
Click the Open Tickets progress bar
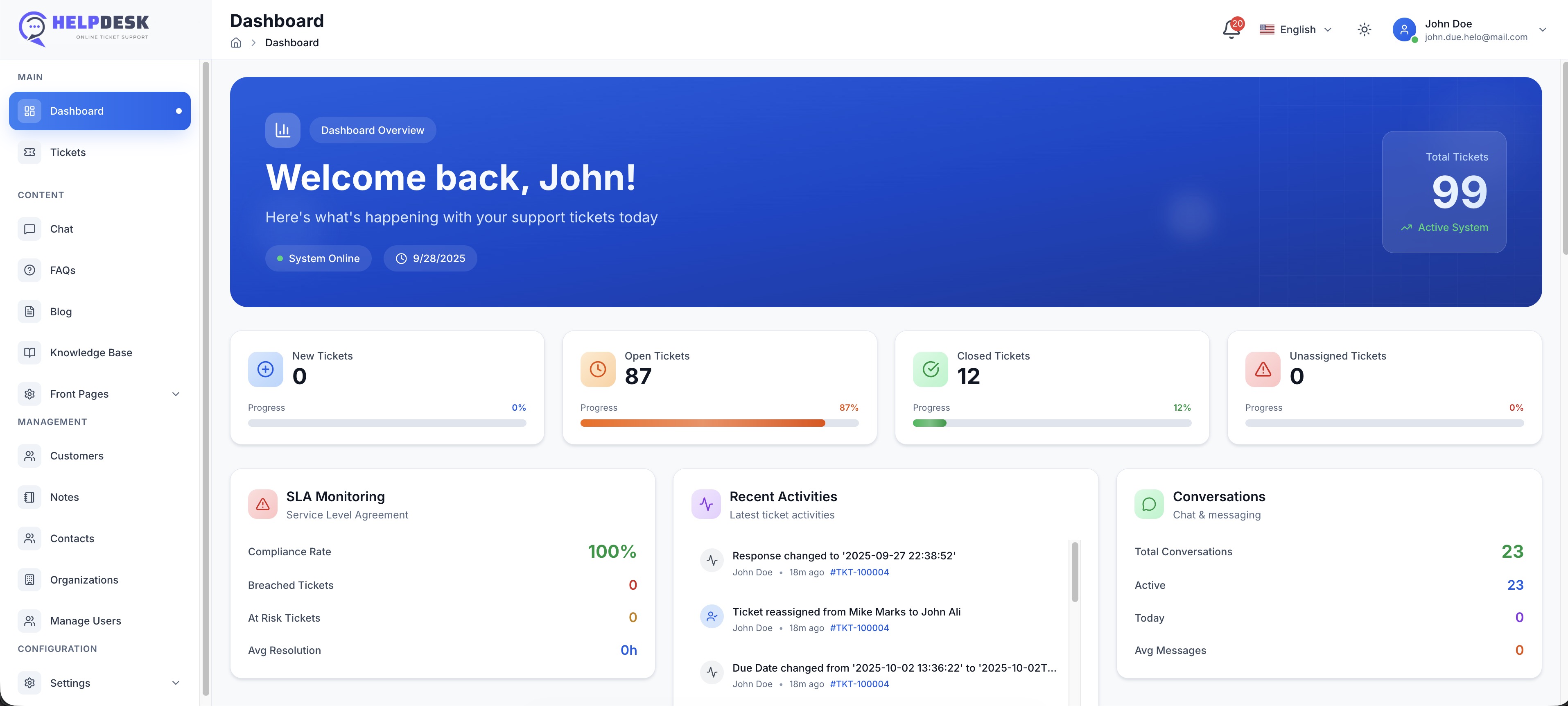point(719,423)
